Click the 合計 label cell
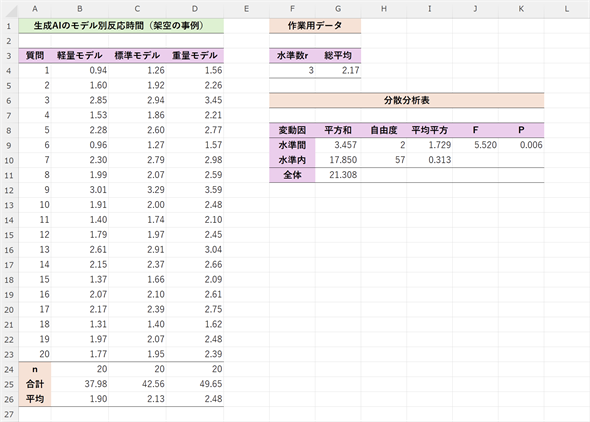The height and width of the screenshot is (422, 590). (35, 384)
